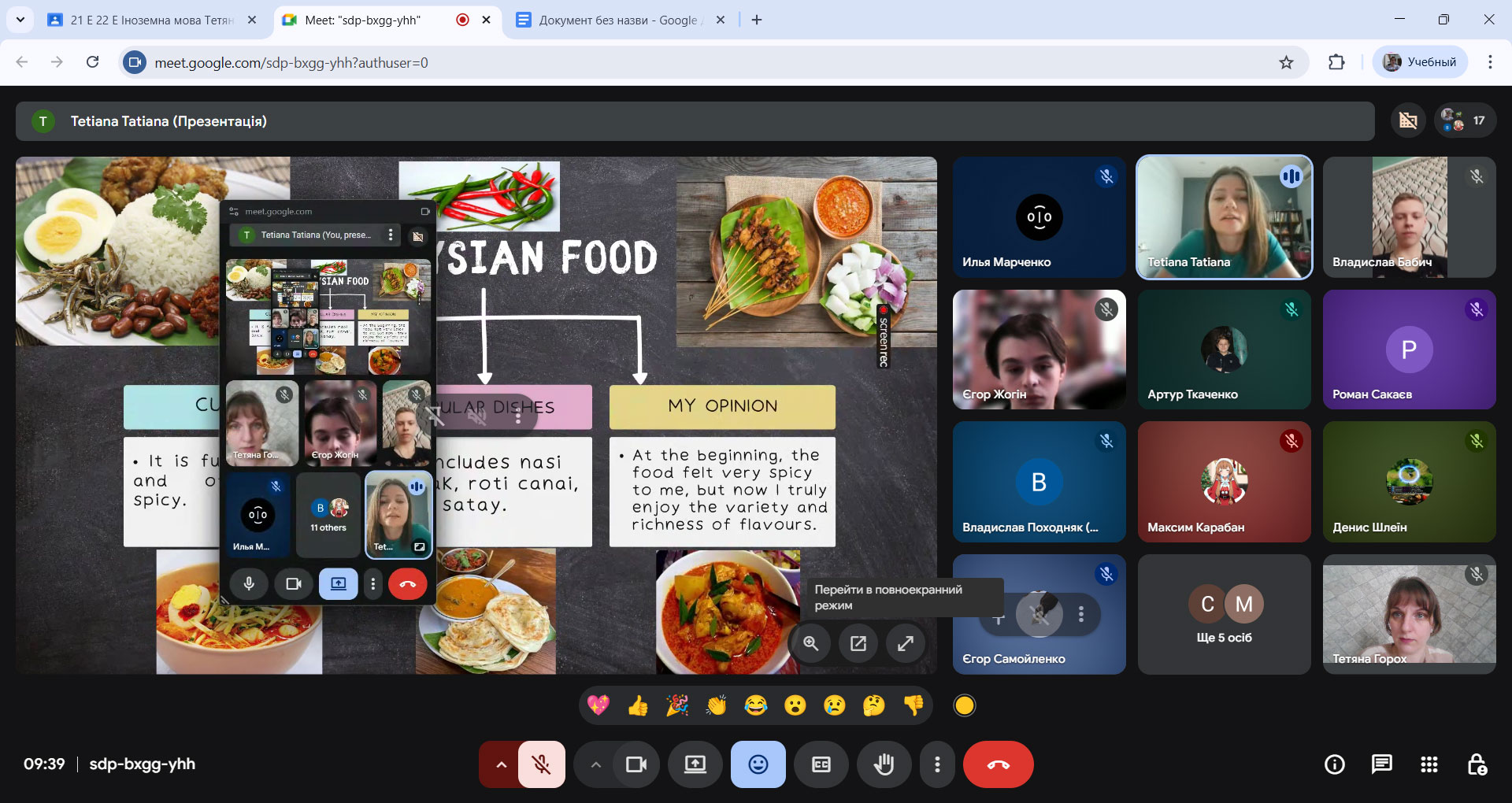
Task: Expand video settings arrow beside camera
Action: [x=595, y=764]
